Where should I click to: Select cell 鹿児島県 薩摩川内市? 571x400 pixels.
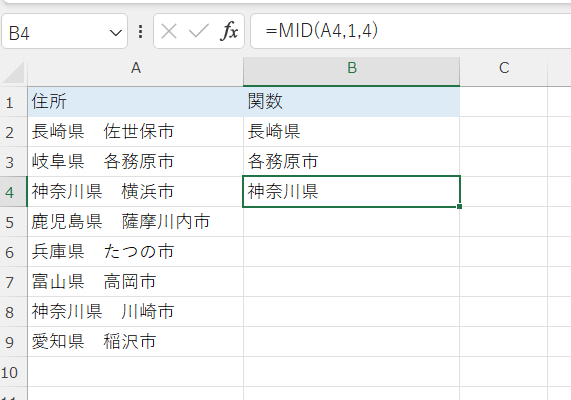[x=135, y=222]
